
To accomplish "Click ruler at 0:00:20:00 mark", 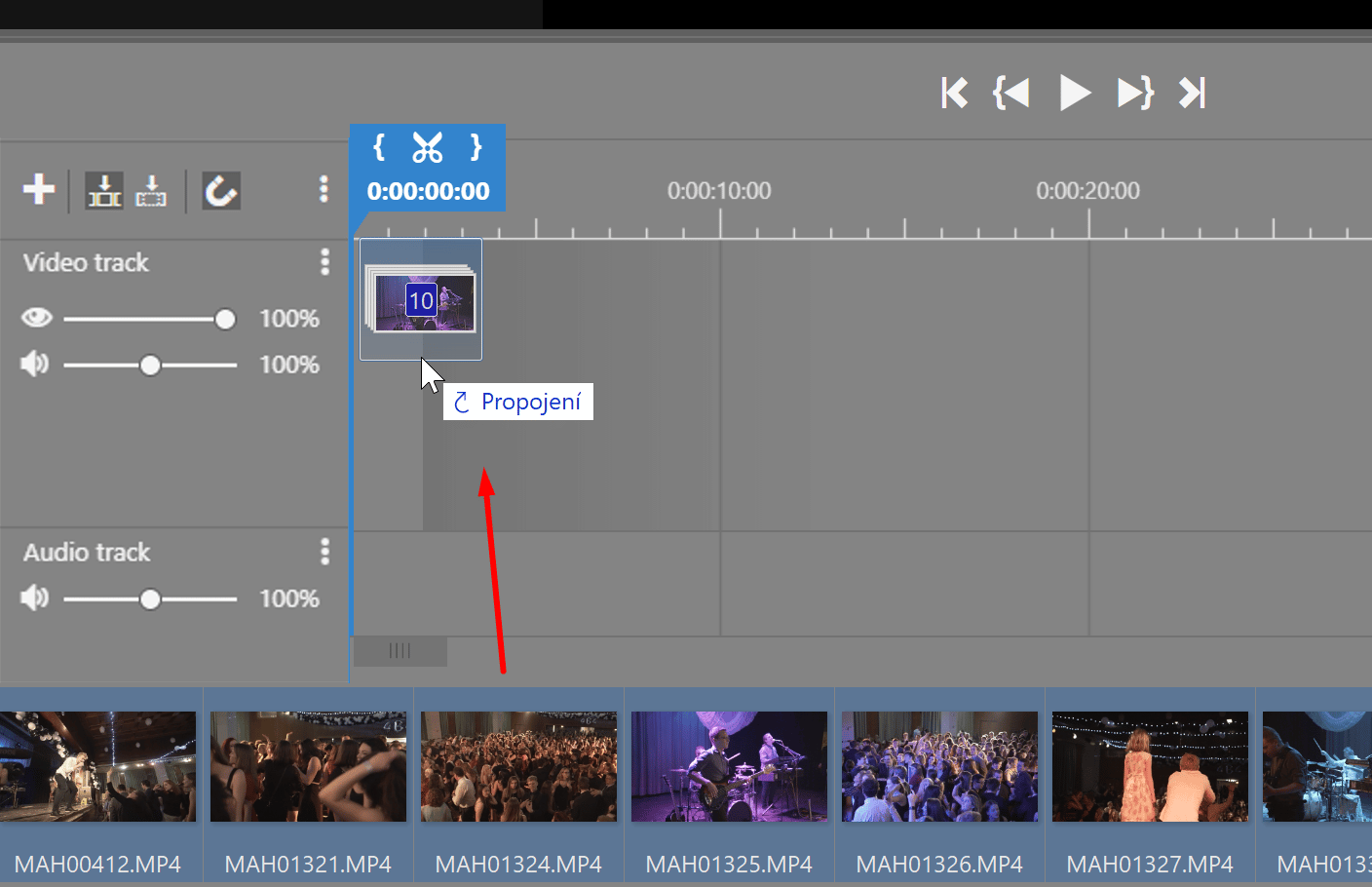I will pyautogui.click(x=1088, y=191).
